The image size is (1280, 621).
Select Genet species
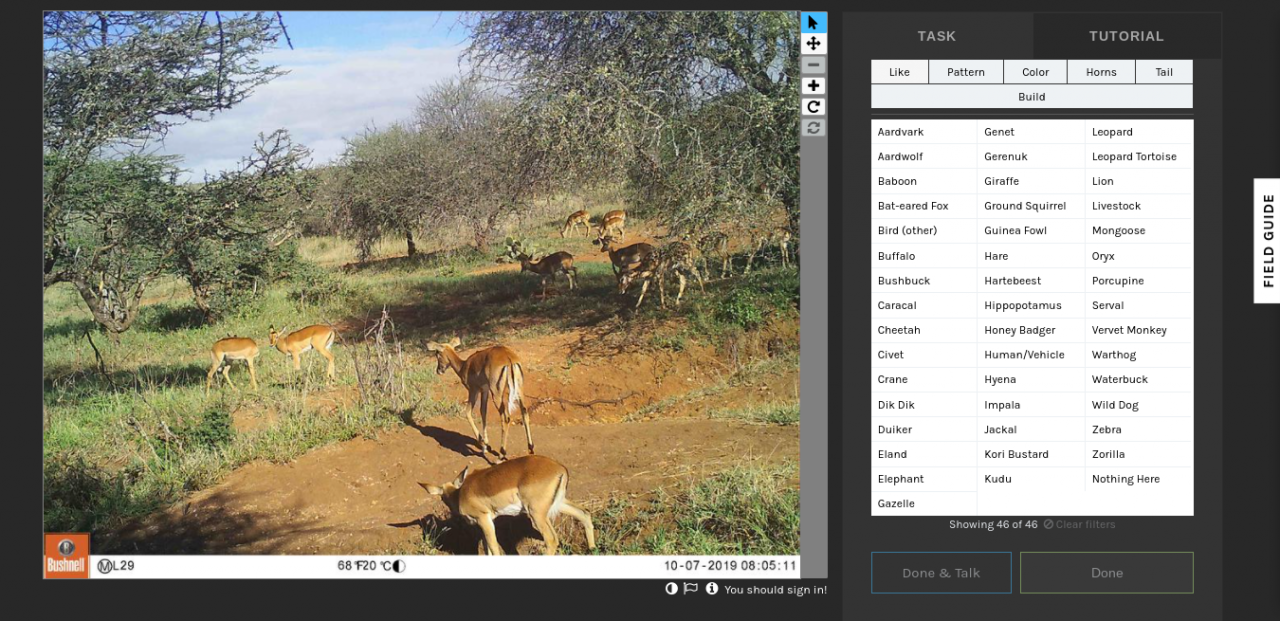pyautogui.click(x=1031, y=132)
